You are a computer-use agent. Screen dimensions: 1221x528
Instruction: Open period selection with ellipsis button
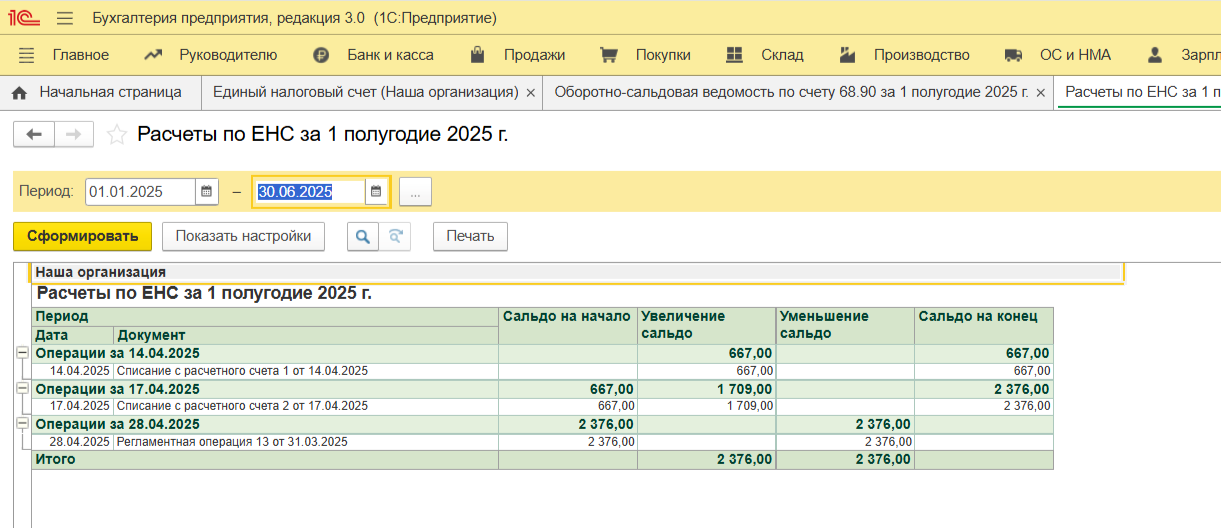[x=415, y=192]
